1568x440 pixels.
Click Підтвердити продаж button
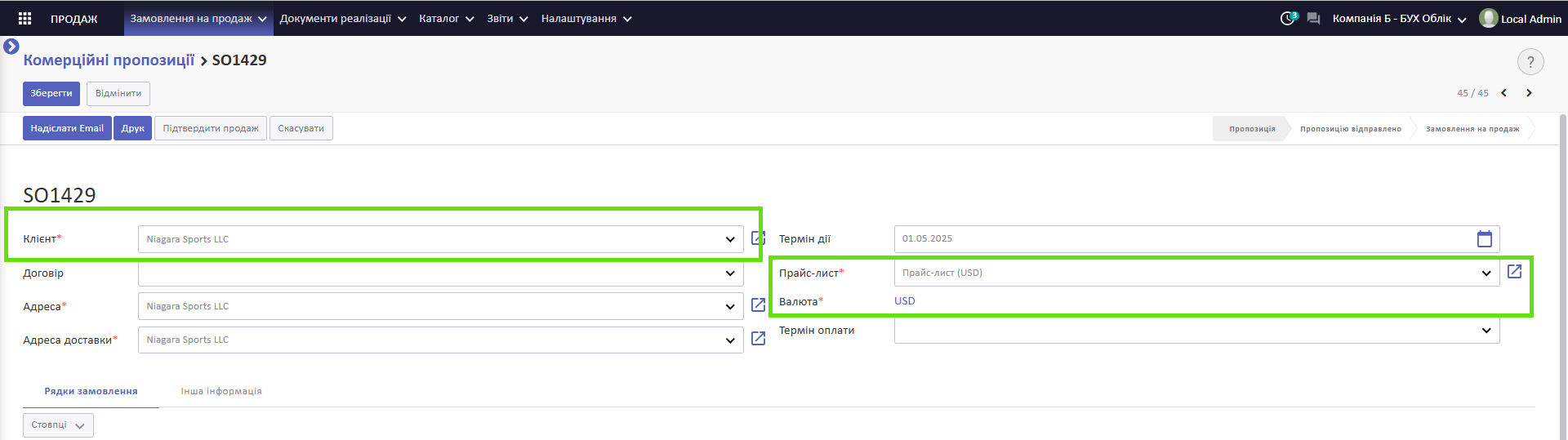(x=211, y=128)
